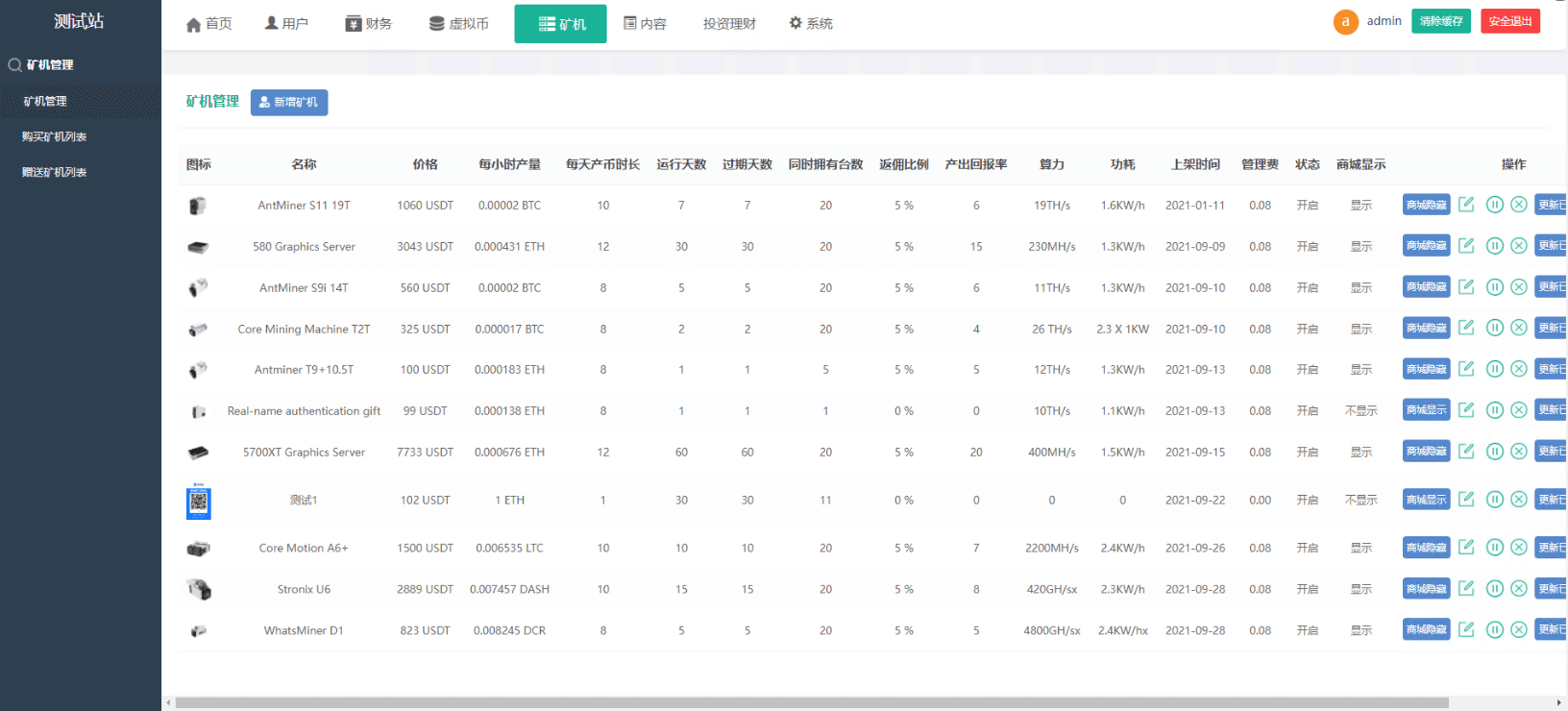Toggle 商城显示 for Real-name authentication gift
This screenshot has height=711, width=1568.
[x=1426, y=410]
